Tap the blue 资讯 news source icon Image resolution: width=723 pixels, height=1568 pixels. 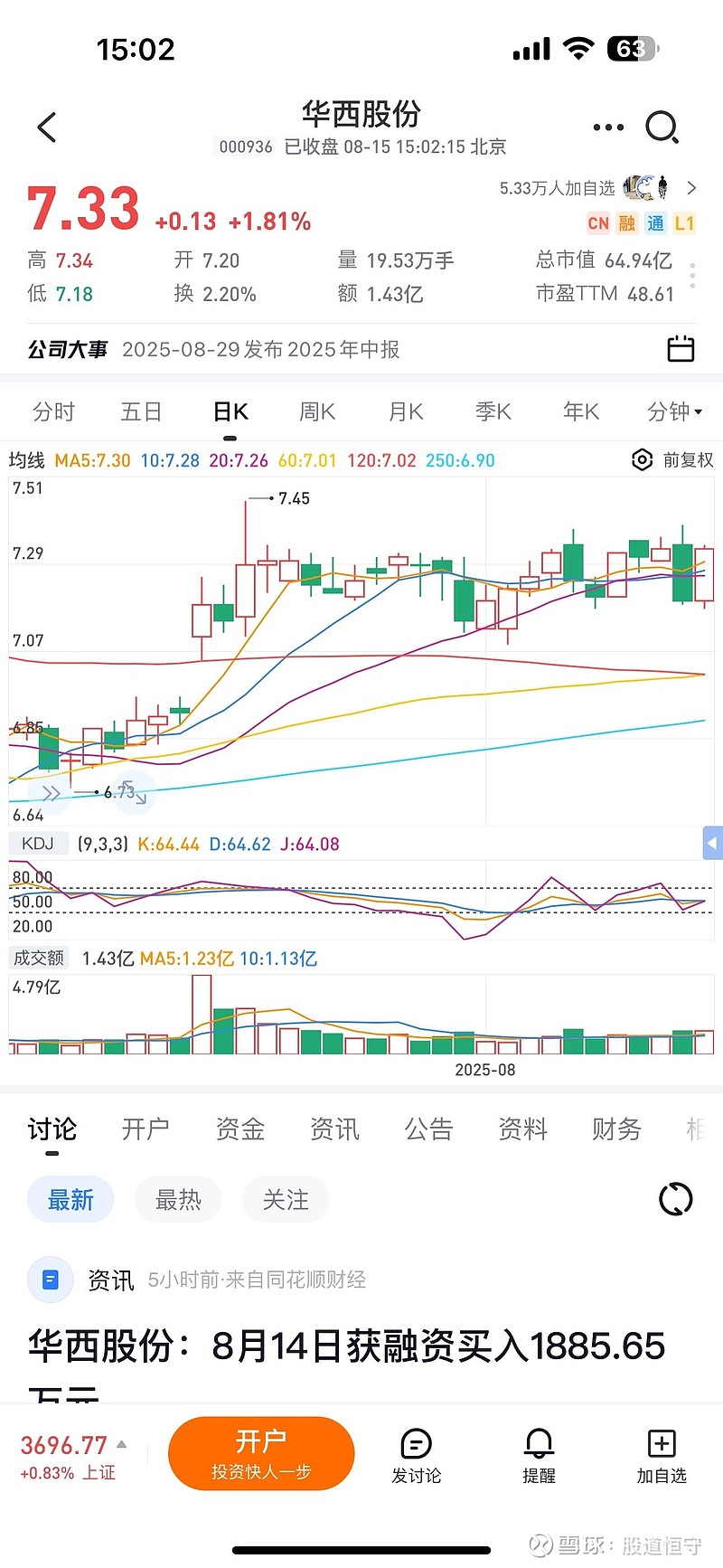51,1280
